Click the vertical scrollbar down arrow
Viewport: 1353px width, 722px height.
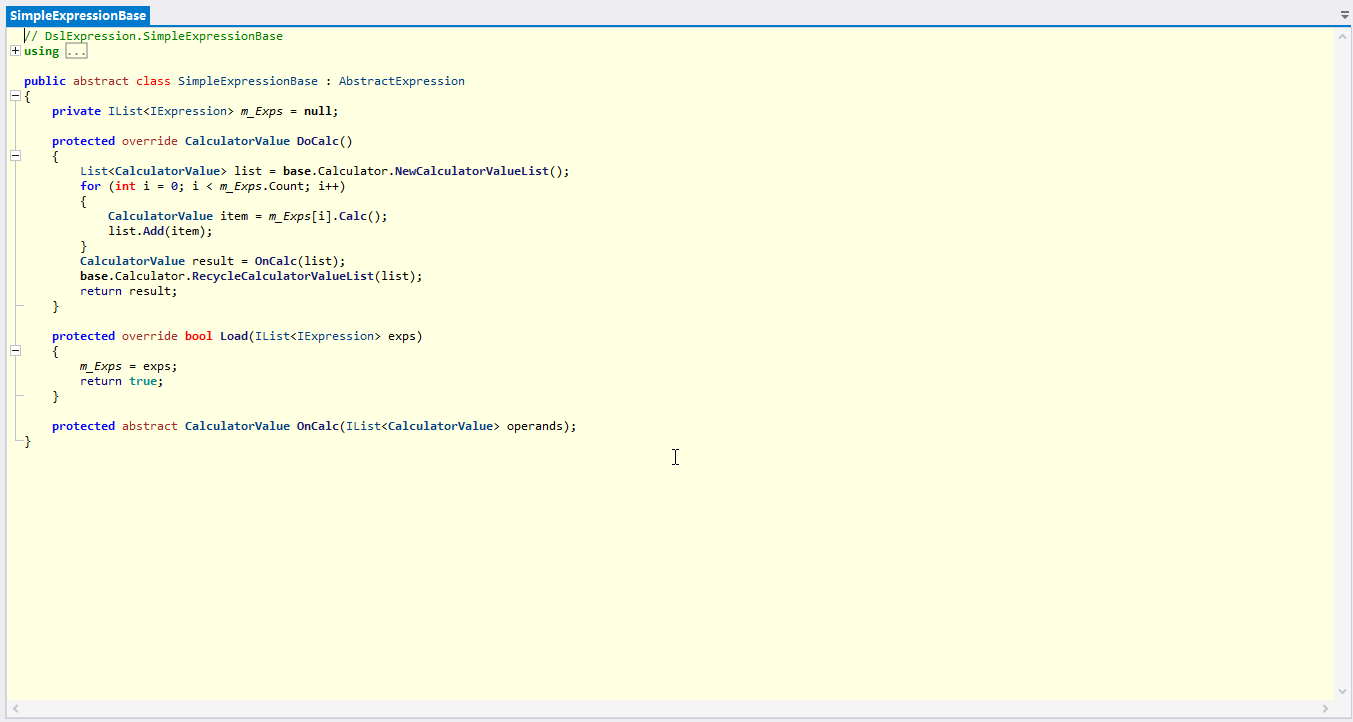[x=1343, y=691]
